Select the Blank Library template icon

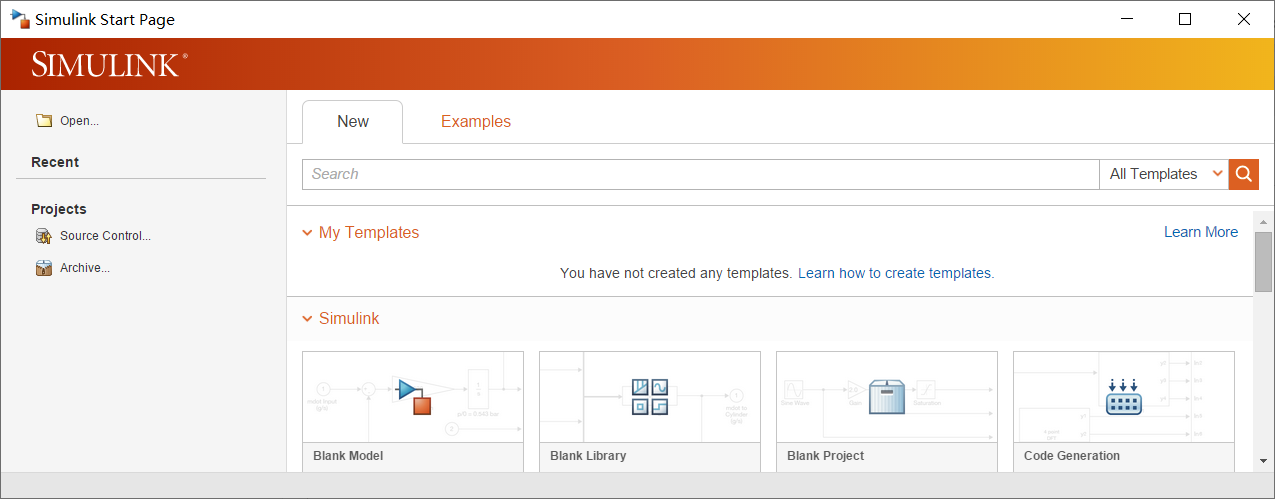650,396
